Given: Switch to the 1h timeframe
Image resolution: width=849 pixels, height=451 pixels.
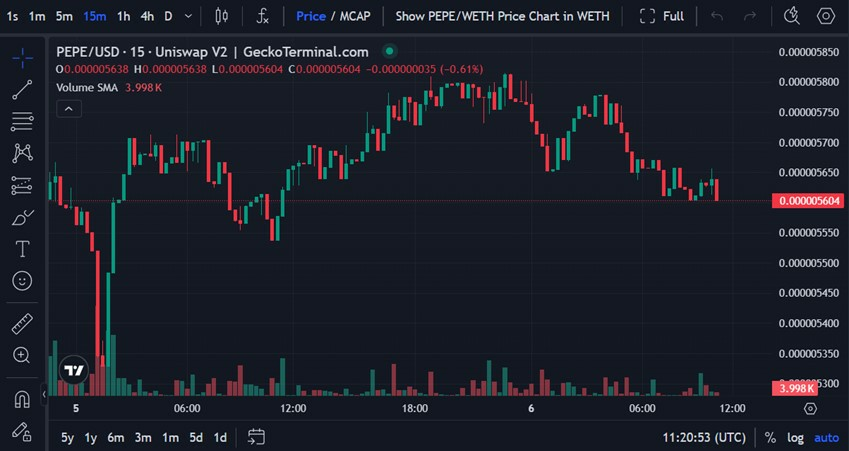Looking at the screenshot, I should click(x=123, y=16).
